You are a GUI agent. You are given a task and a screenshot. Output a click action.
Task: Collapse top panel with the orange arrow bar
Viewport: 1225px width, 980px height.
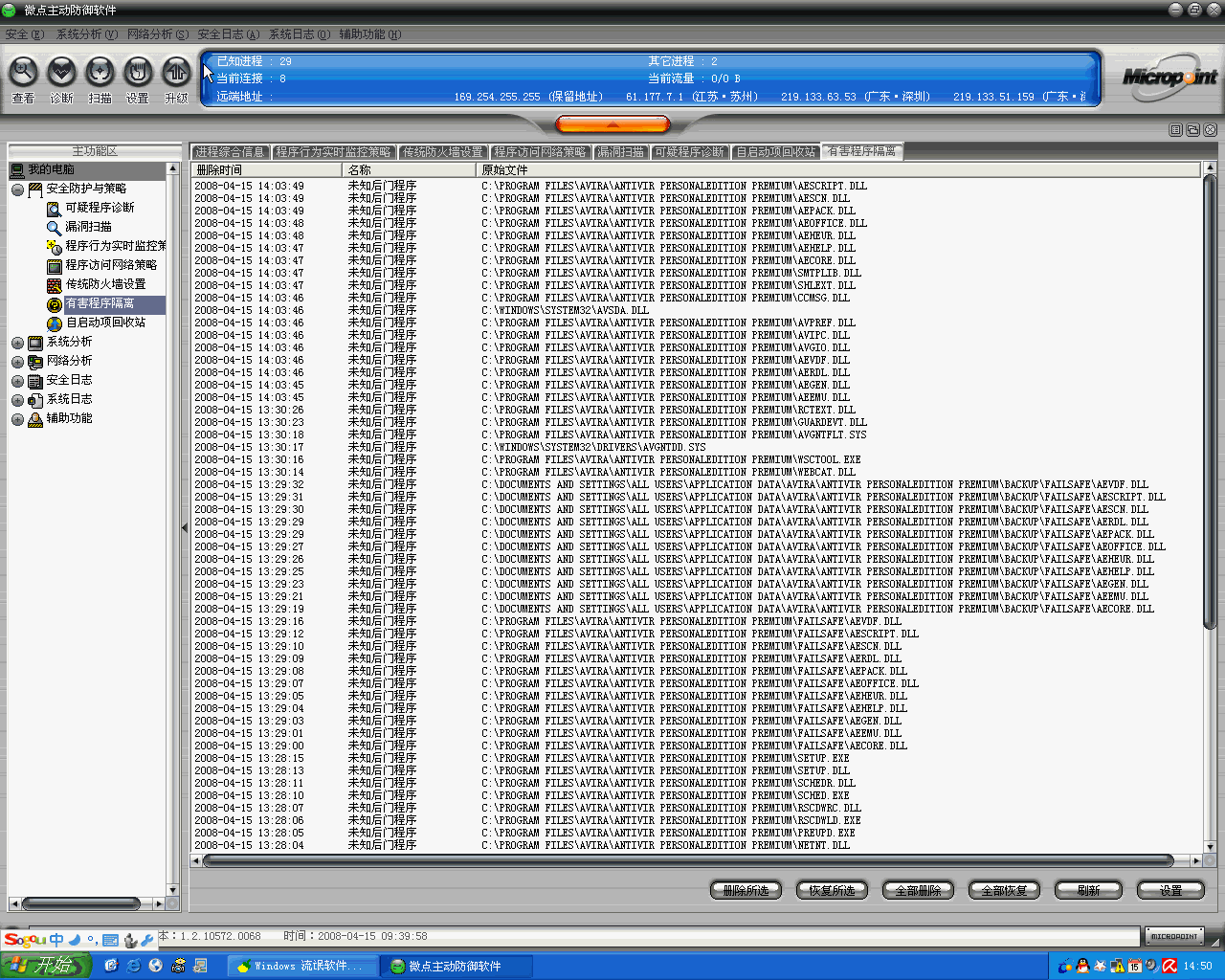point(612,124)
